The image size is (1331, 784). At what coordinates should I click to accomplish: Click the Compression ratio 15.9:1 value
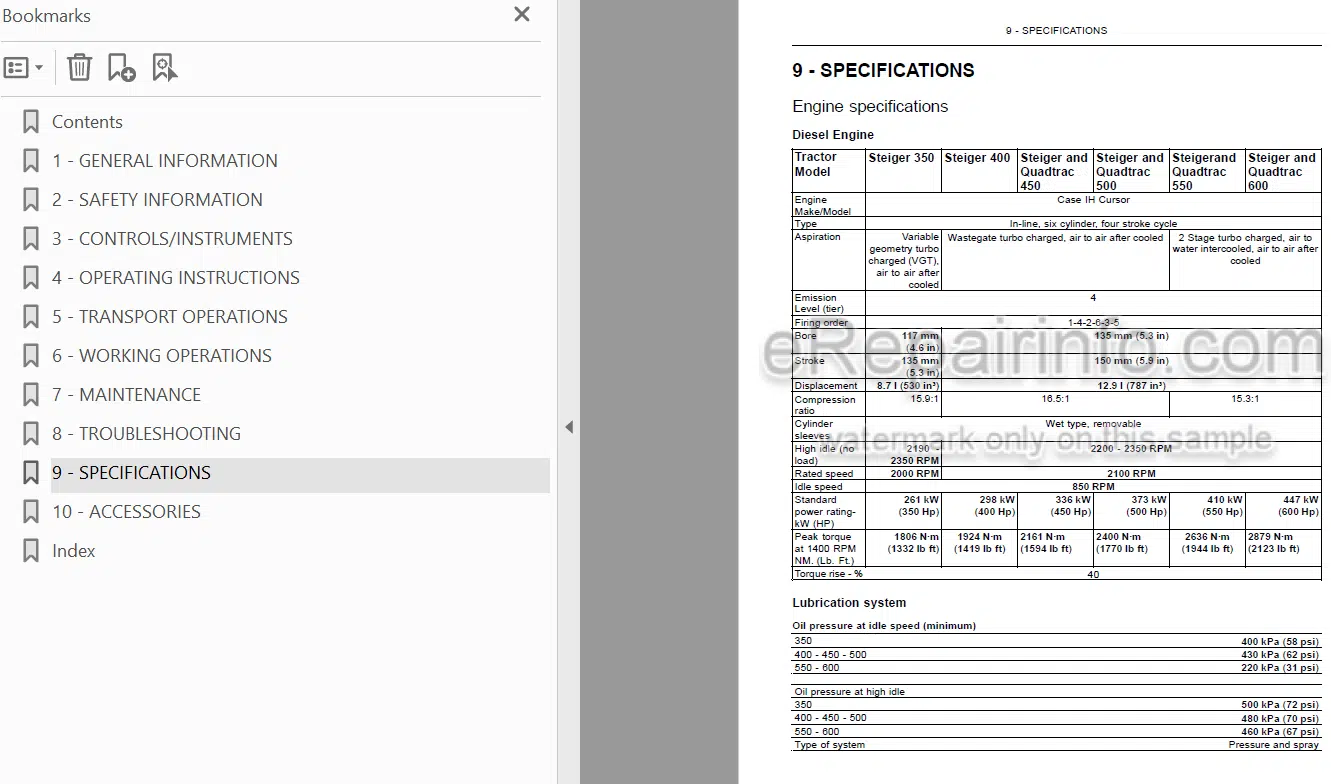coord(924,398)
